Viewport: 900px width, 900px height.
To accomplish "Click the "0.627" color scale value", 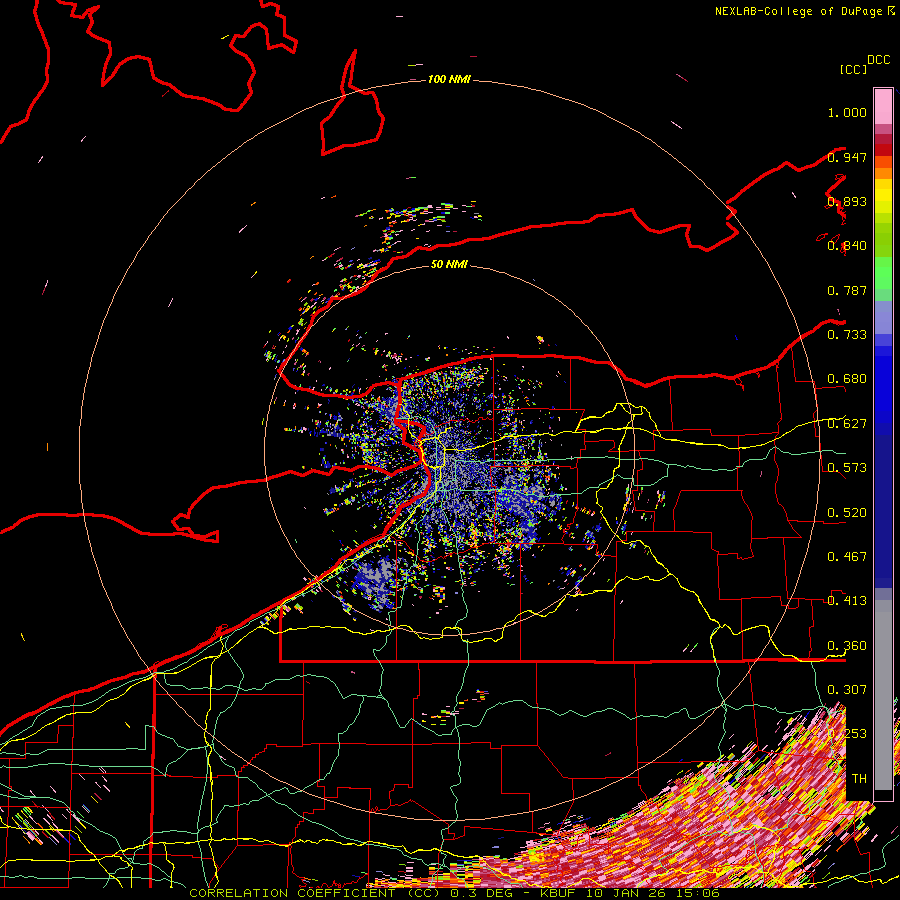I will [847, 424].
